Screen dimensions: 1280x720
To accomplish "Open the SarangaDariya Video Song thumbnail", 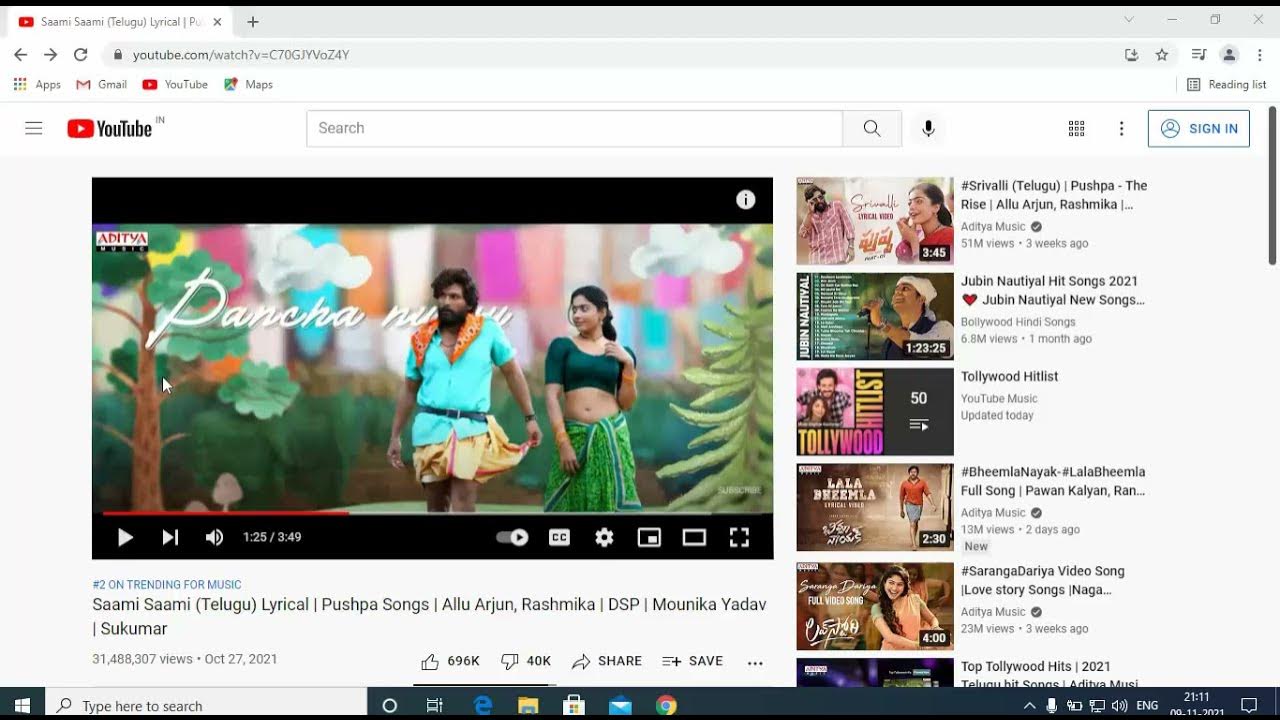I will coord(875,606).
